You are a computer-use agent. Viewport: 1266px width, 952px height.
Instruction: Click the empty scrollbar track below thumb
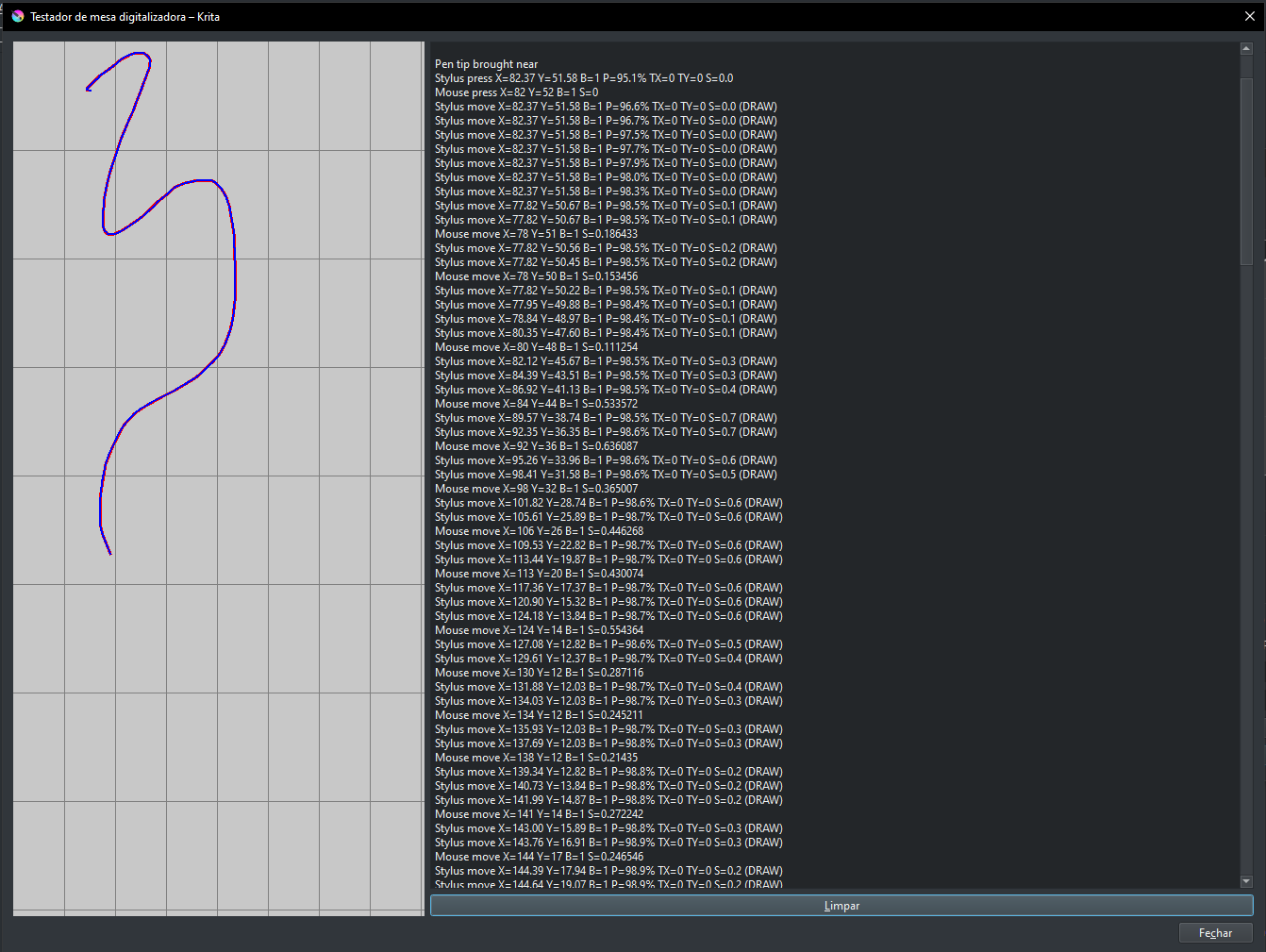click(x=1246, y=566)
